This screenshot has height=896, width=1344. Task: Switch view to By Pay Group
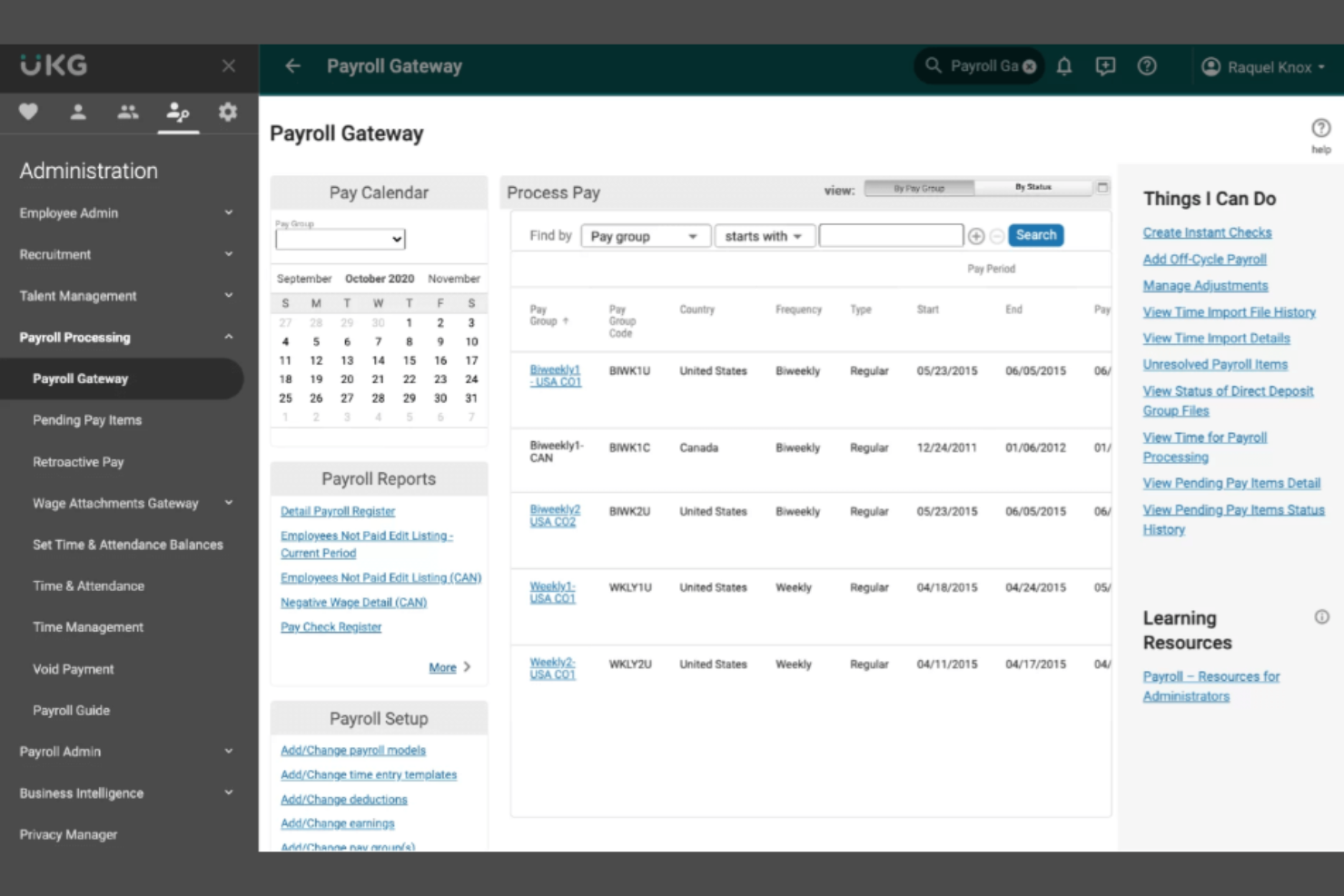(x=919, y=189)
